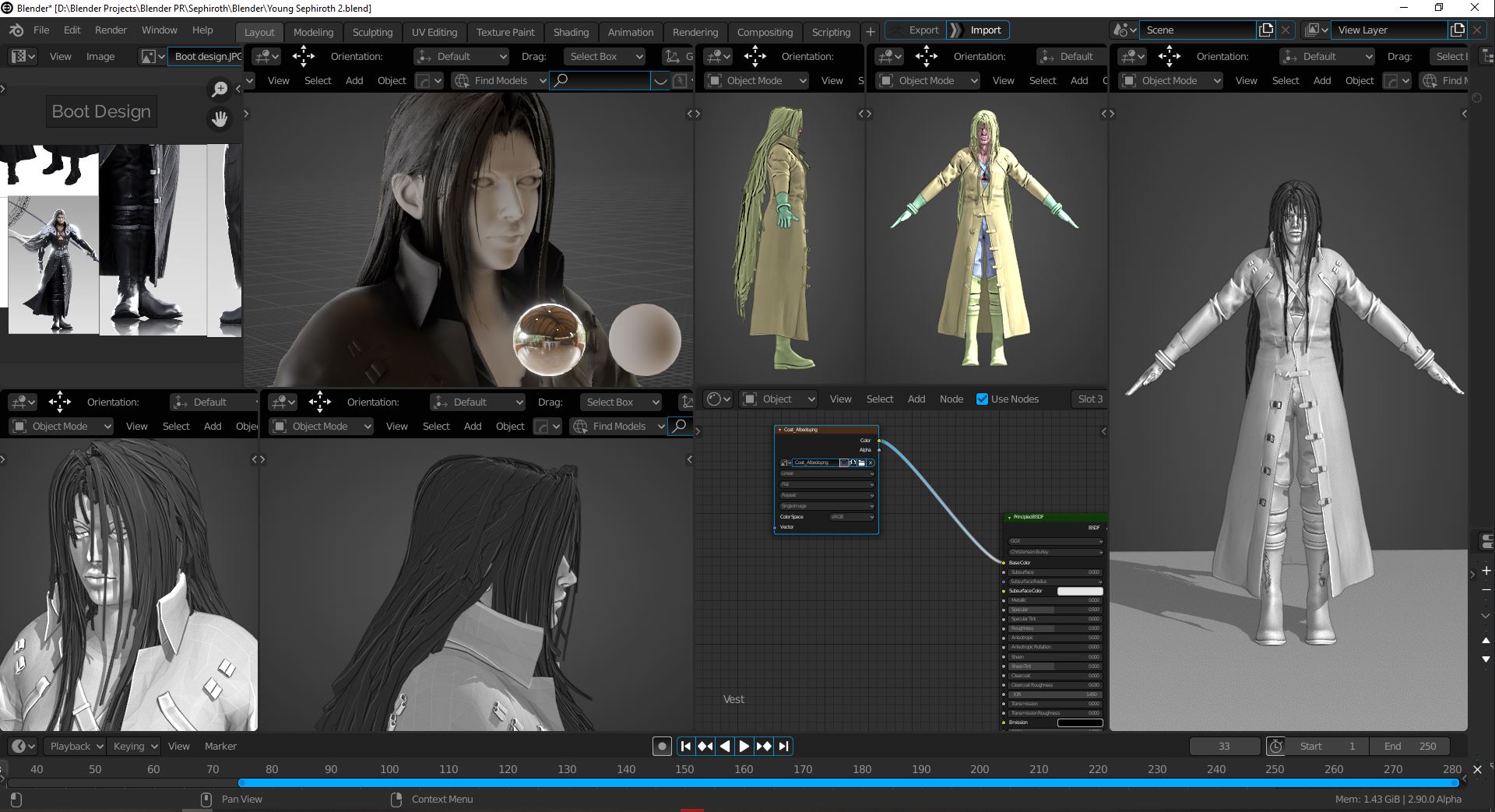Open image file folder icon in Coat_Albedo node
The image size is (1495, 812).
[x=862, y=462]
